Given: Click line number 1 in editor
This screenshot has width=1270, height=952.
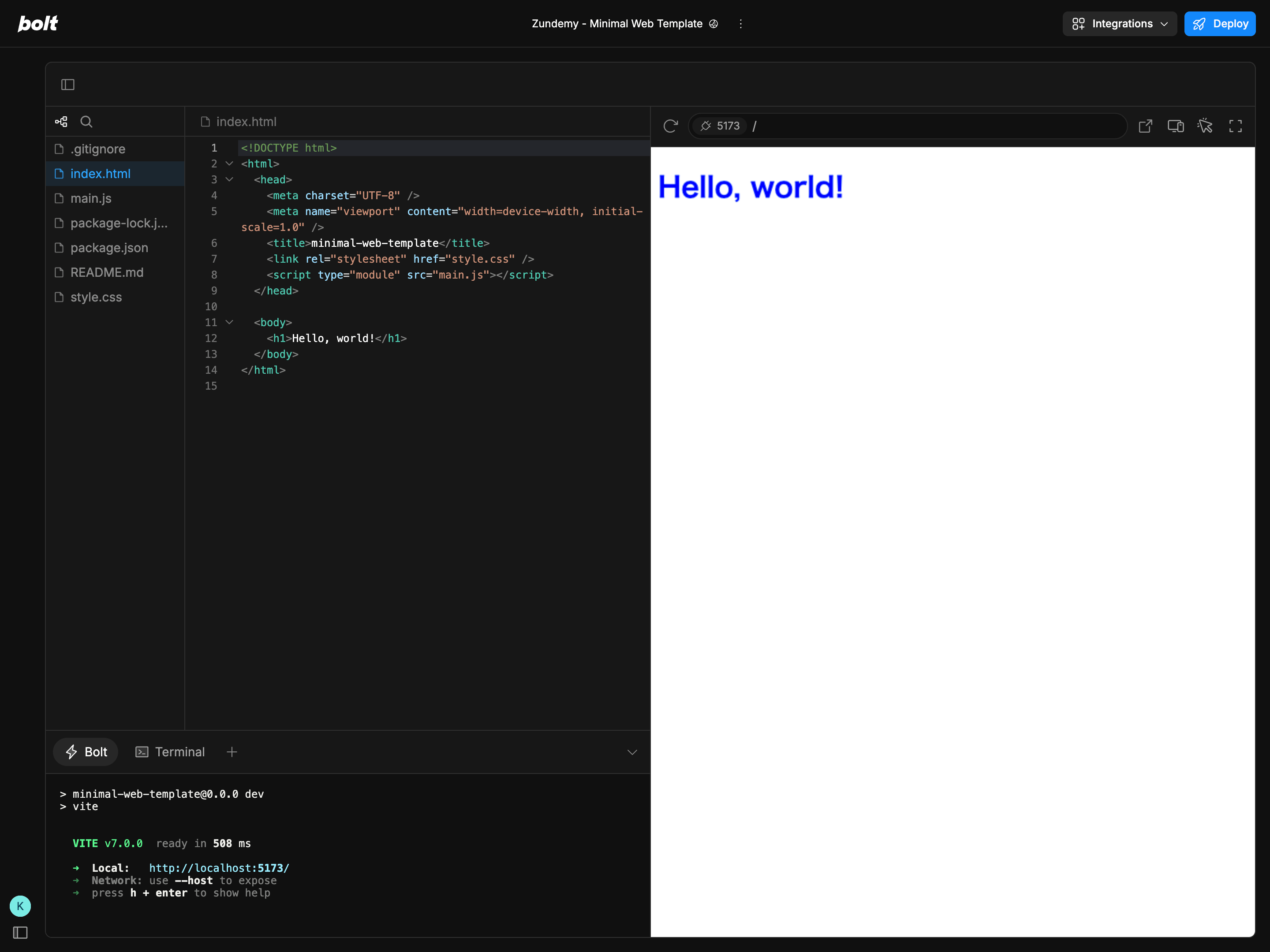Looking at the screenshot, I should [x=214, y=148].
